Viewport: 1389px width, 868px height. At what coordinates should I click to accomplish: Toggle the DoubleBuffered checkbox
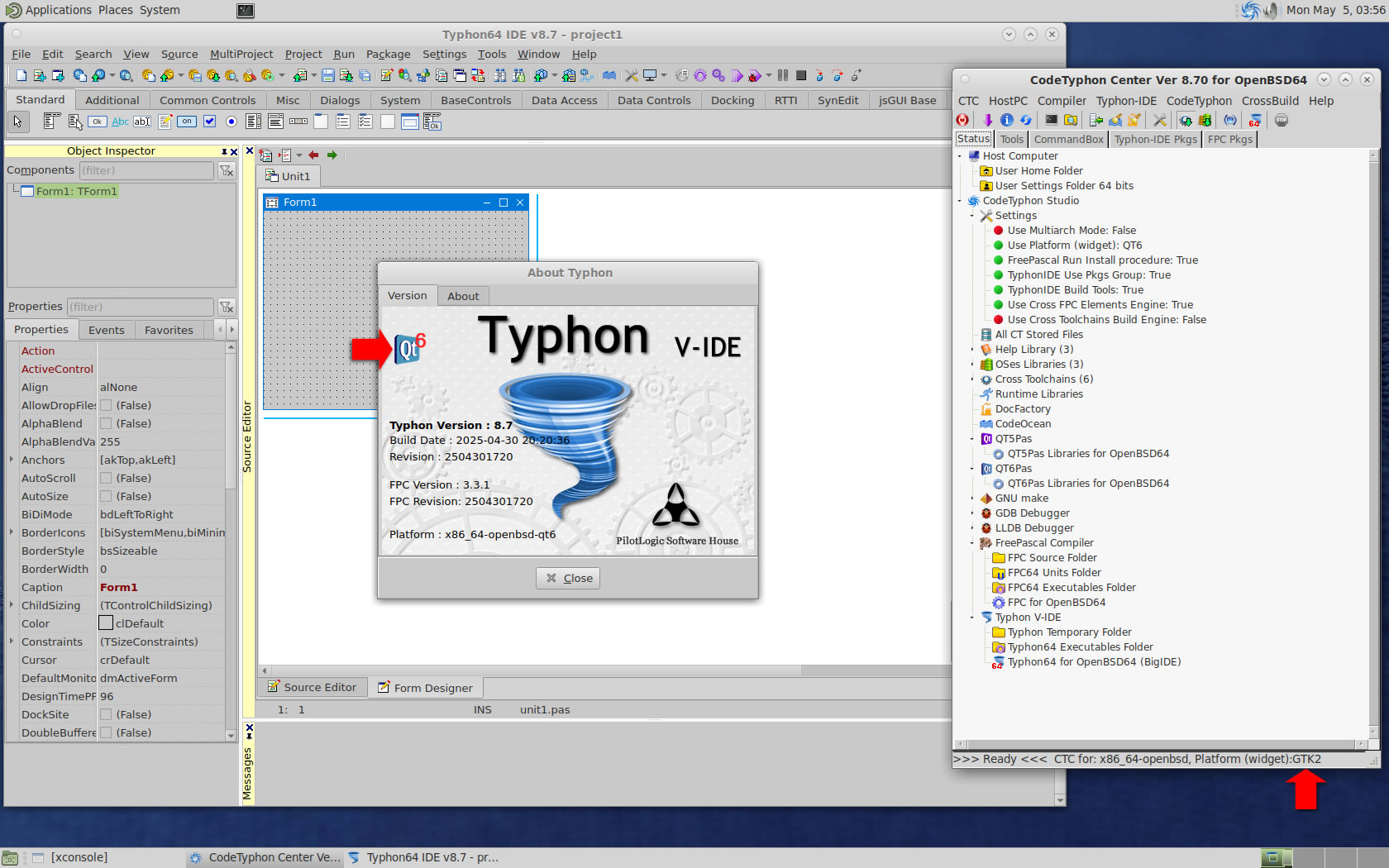click(x=106, y=732)
